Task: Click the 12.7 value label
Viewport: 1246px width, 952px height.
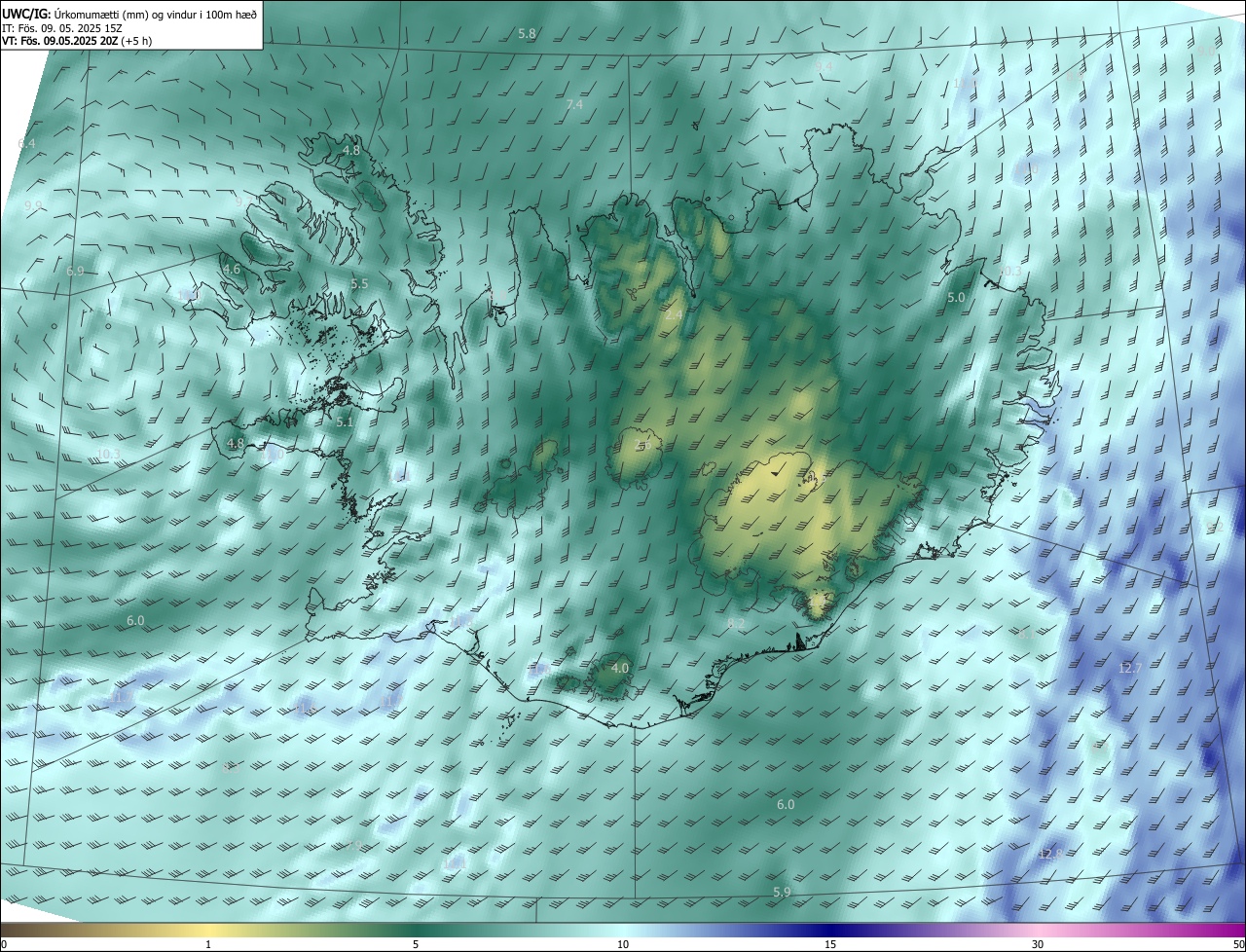Action: tap(1130, 668)
